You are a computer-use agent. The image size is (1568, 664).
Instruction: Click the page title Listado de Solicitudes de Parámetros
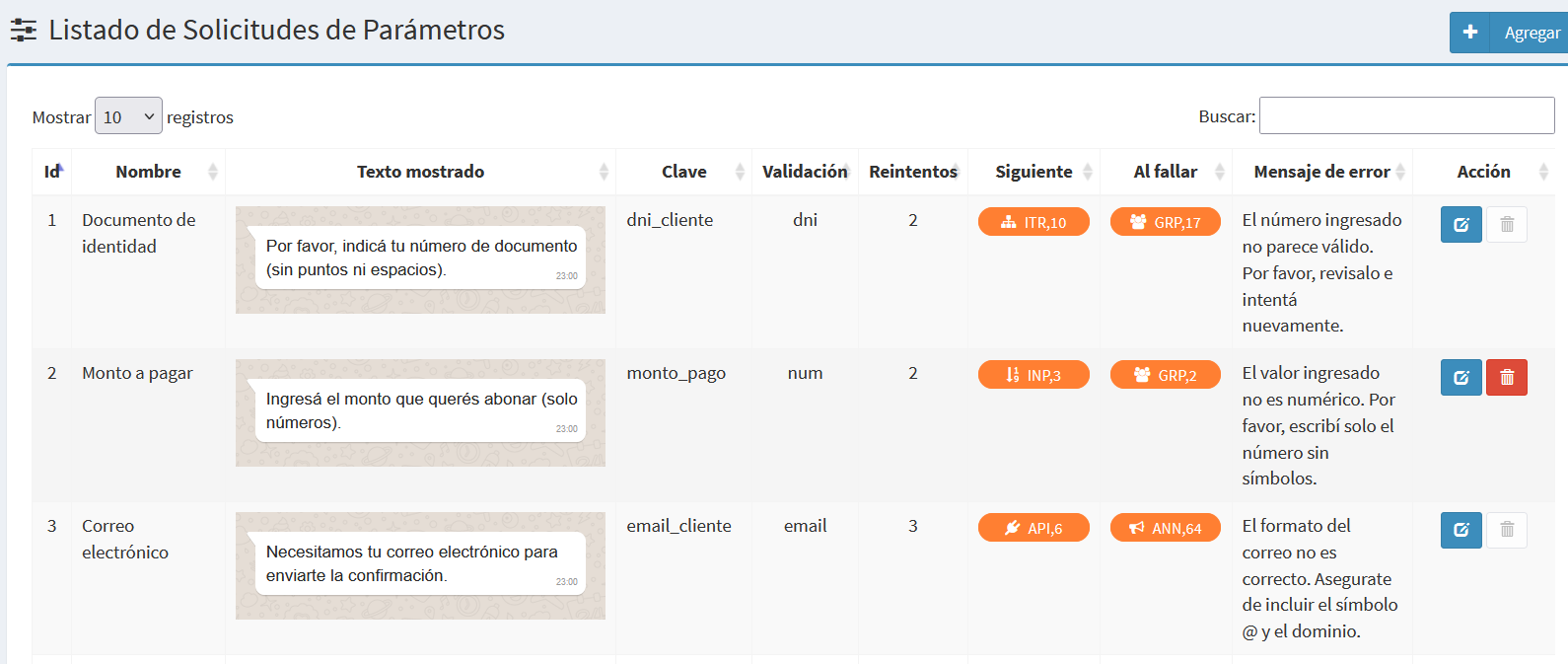276,30
